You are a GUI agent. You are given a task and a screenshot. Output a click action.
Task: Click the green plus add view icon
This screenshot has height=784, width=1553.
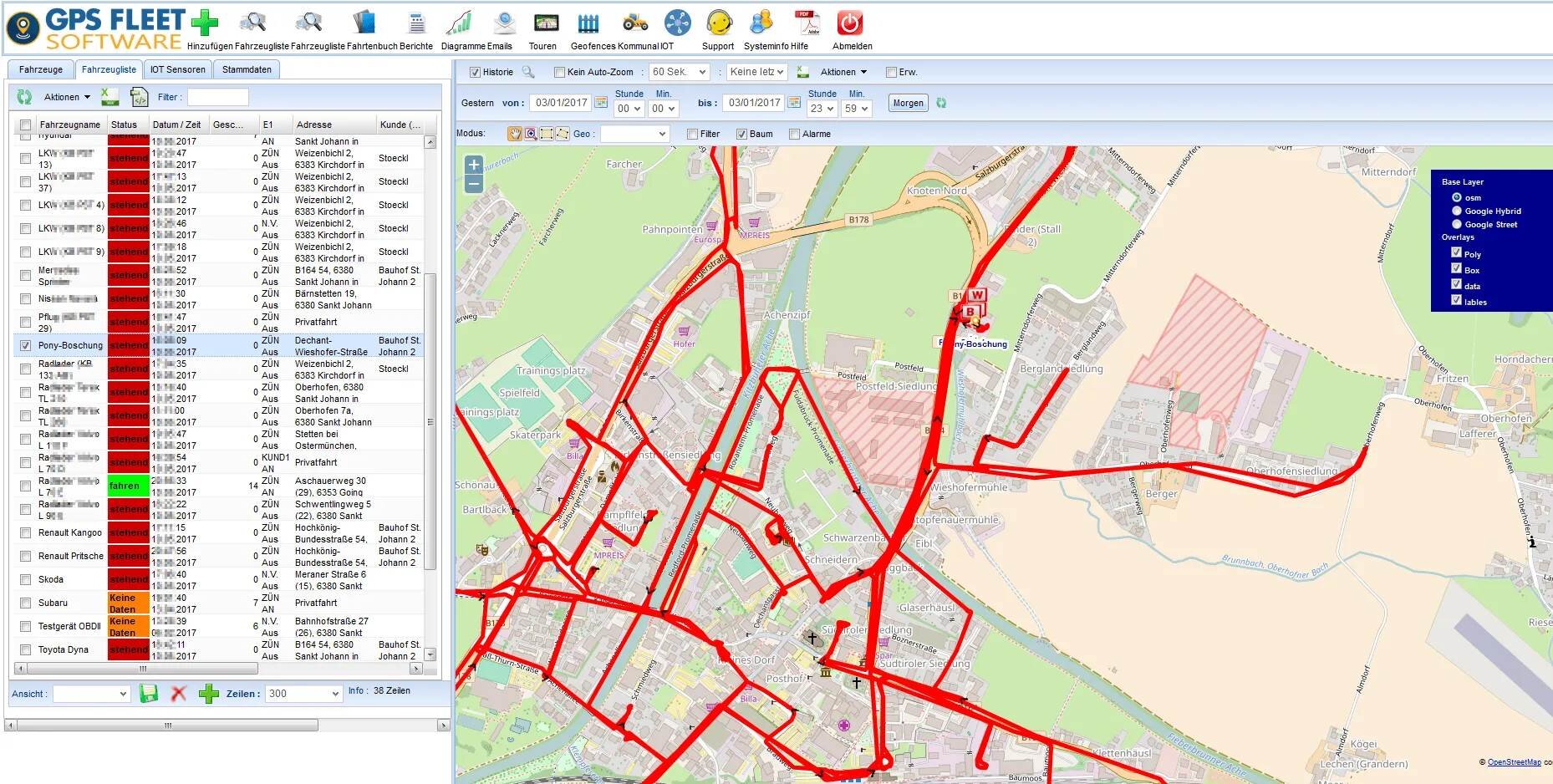pos(208,694)
